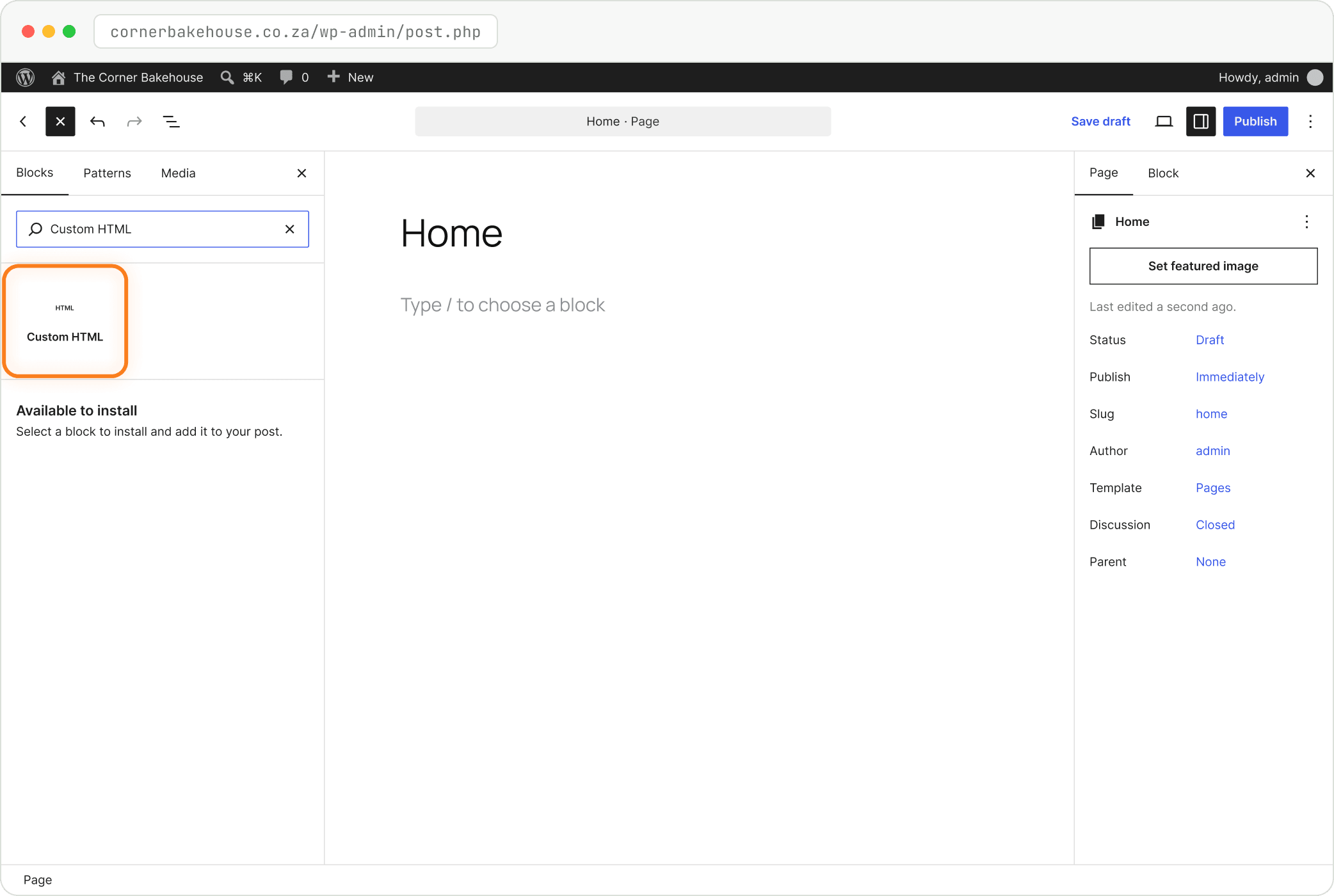1334x896 pixels.
Task: Click the empty block placeholder paragraph
Action: [x=502, y=305]
